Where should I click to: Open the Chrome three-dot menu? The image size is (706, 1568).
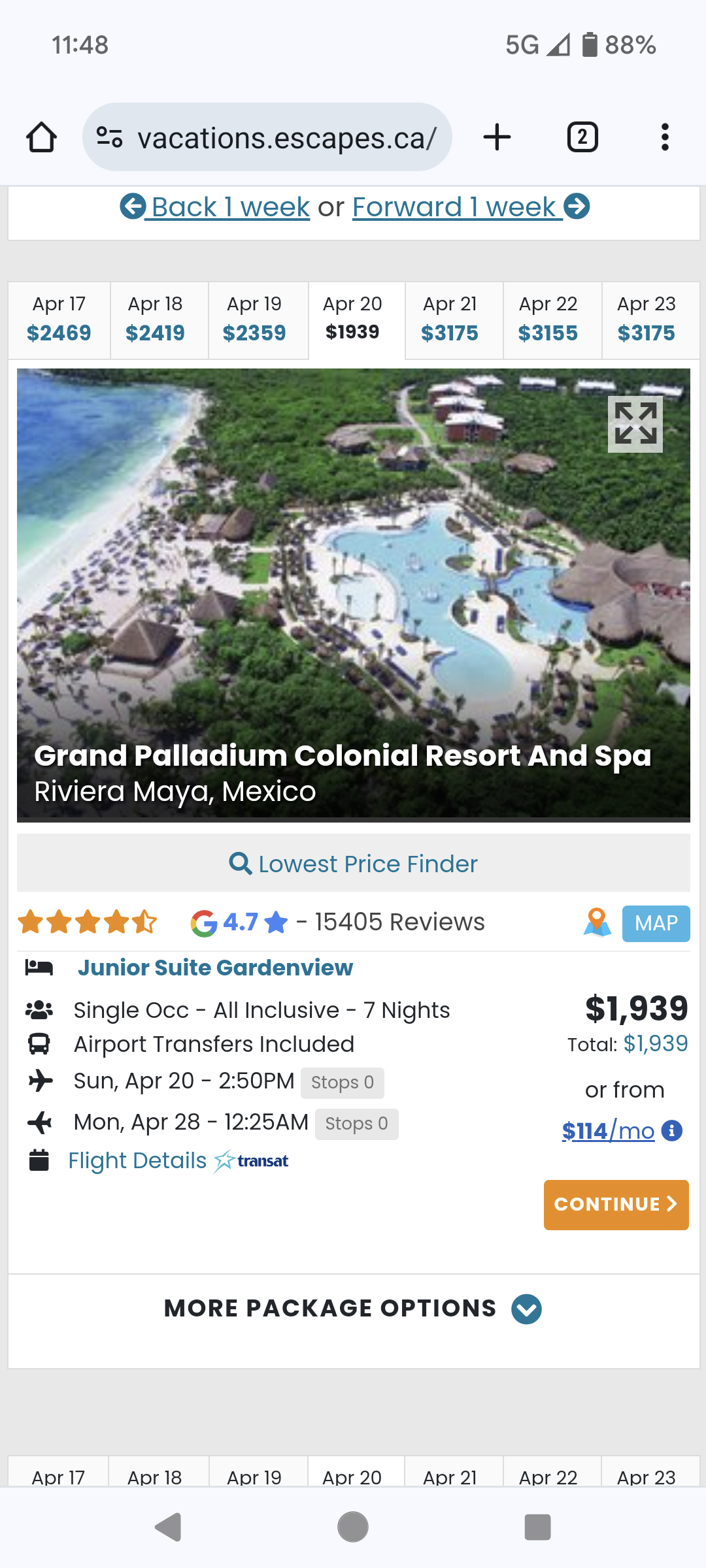[665, 137]
